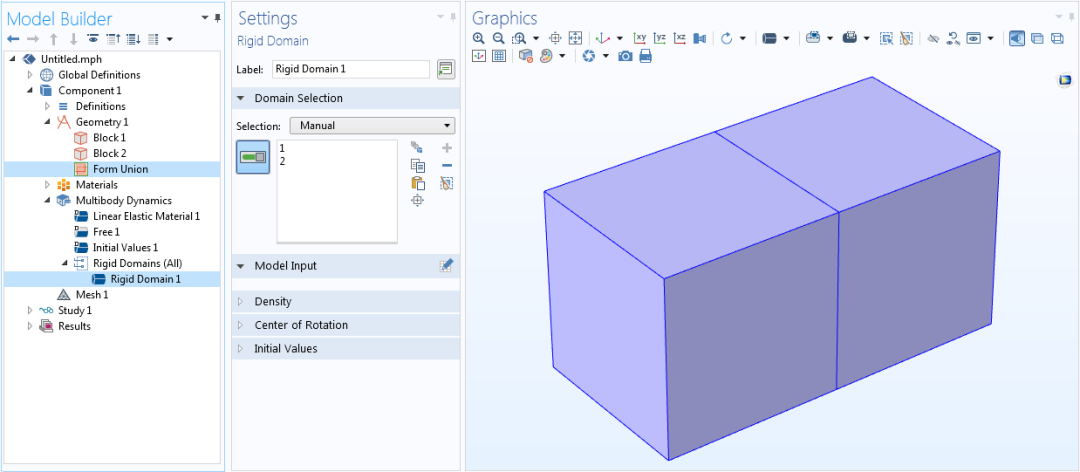The image size is (1080, 472).
Task: Toggle the View Hidden Only icon
Action: click(x=973, y=39)
